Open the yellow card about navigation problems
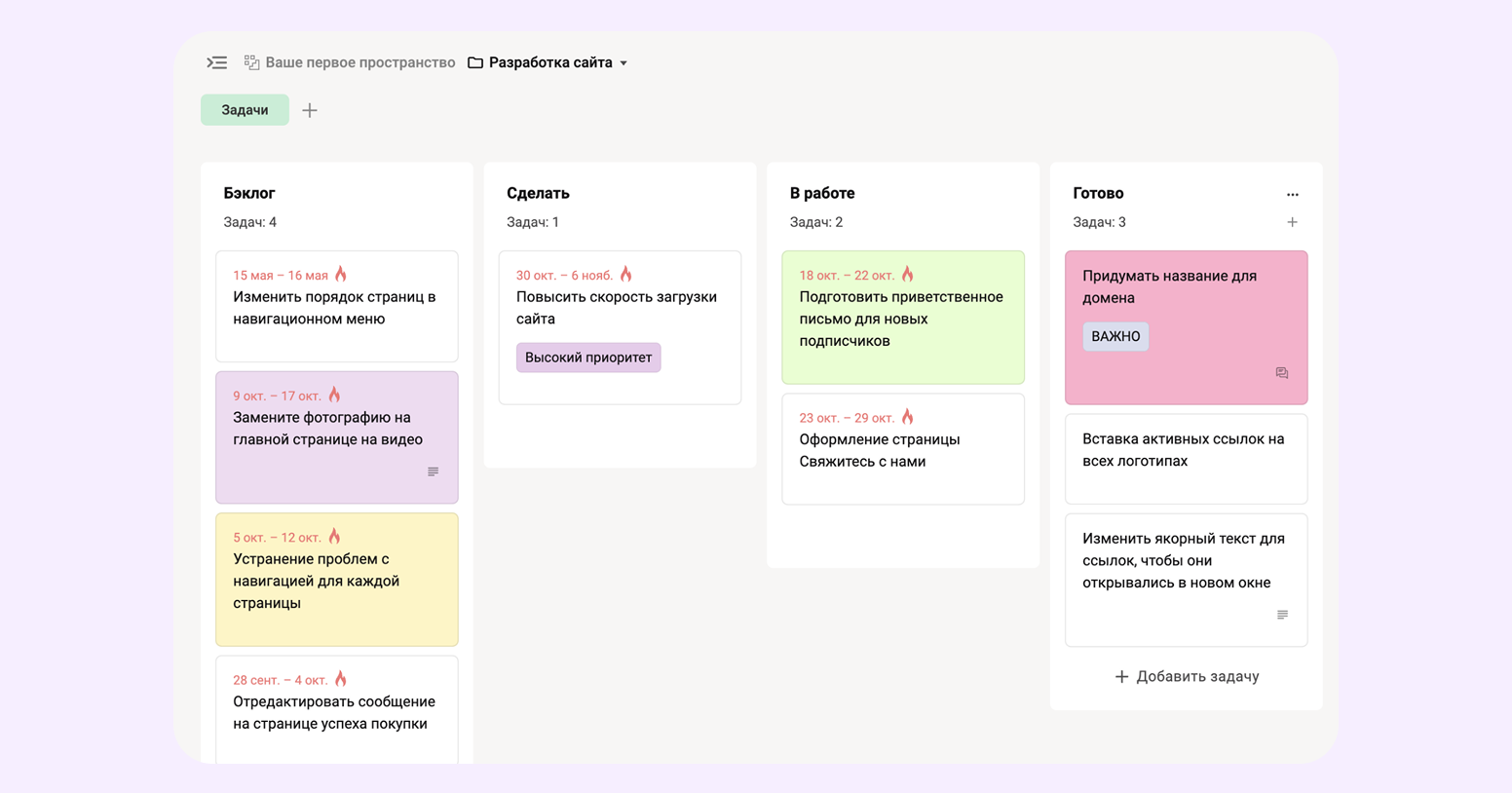 [x=336, y=581]
